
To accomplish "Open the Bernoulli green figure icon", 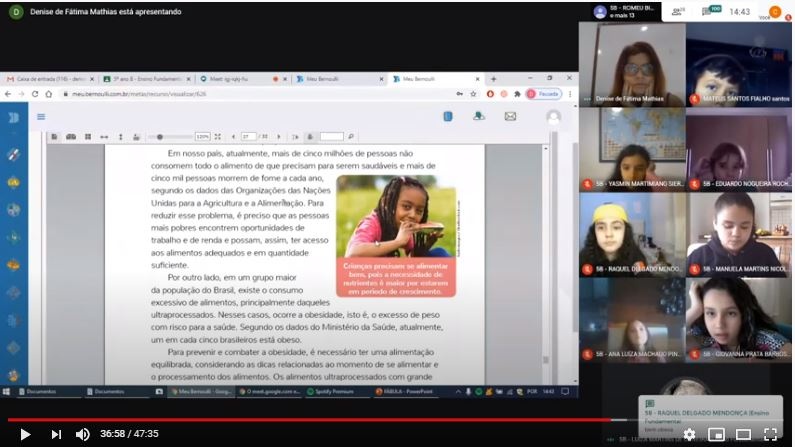I will (479, 116).
